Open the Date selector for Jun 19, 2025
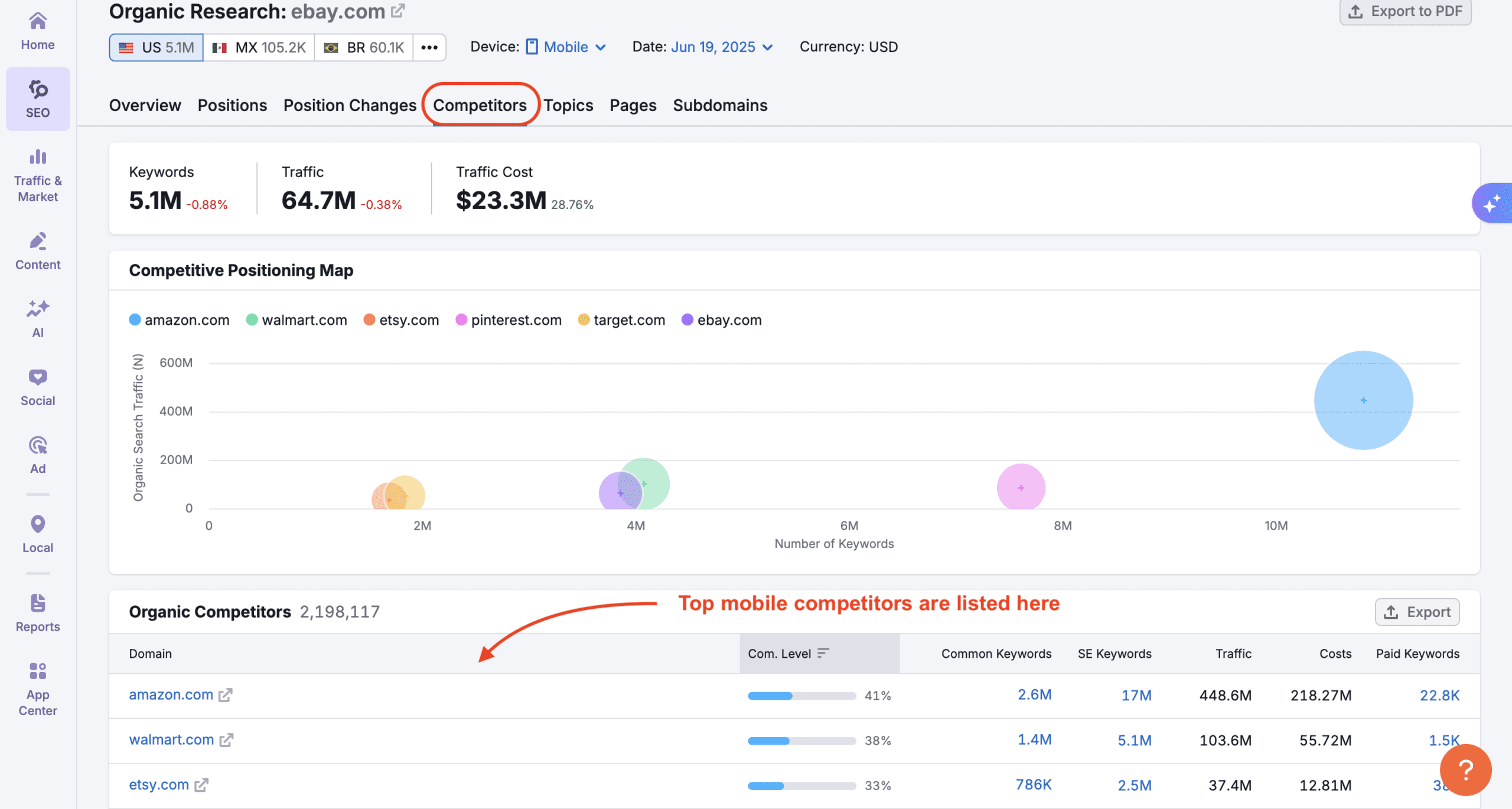 (722, 47)
